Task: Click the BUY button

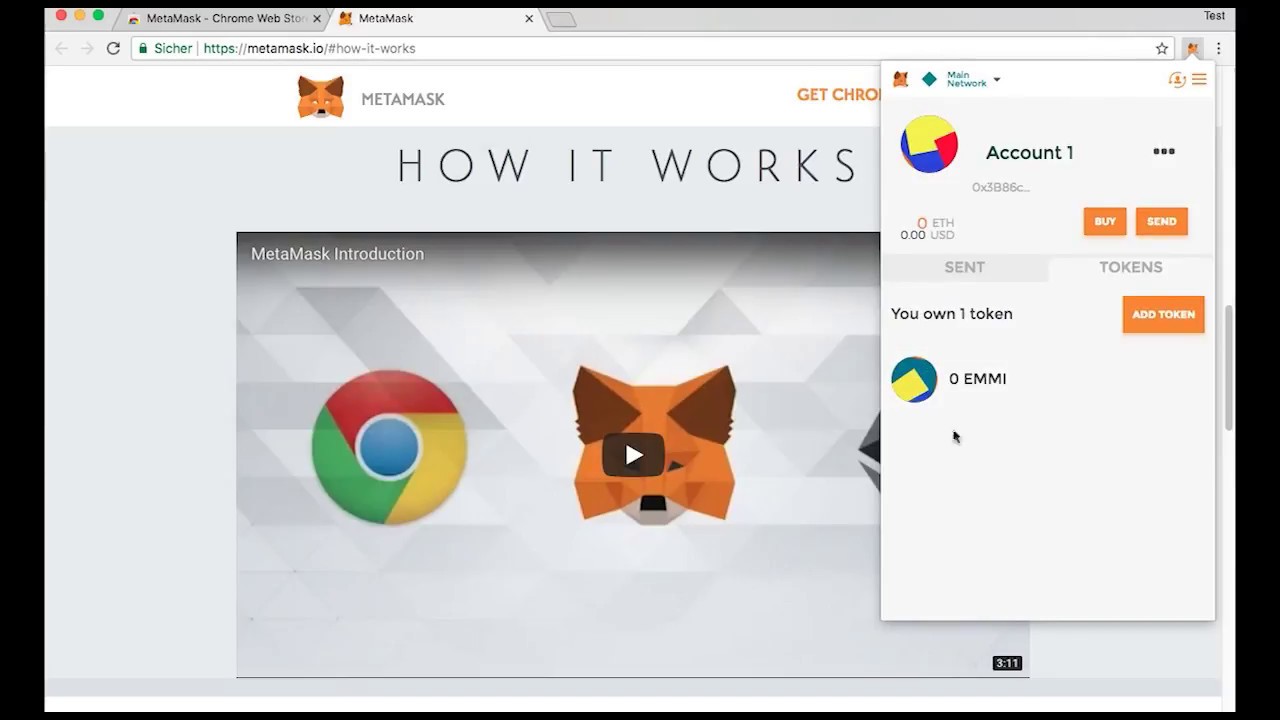Action: (x=1105, y=221)
